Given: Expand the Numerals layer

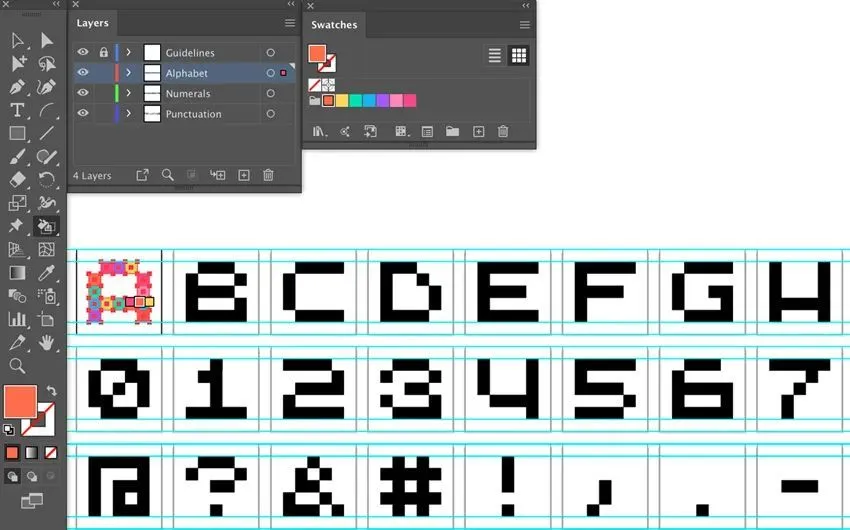Looking at the screenshot, I should (129, 93).
